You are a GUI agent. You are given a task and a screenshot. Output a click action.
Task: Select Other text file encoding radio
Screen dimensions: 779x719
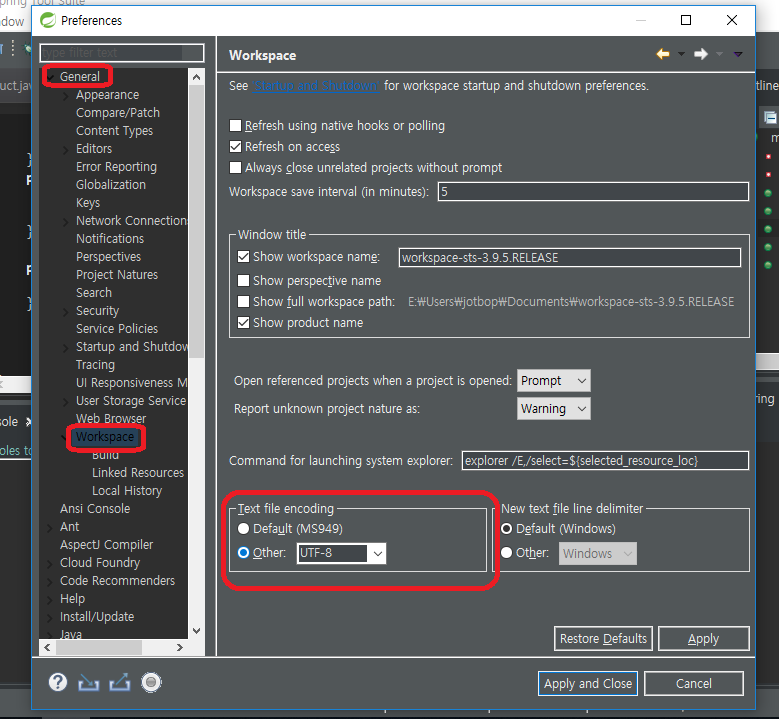(x=243, y=553)
